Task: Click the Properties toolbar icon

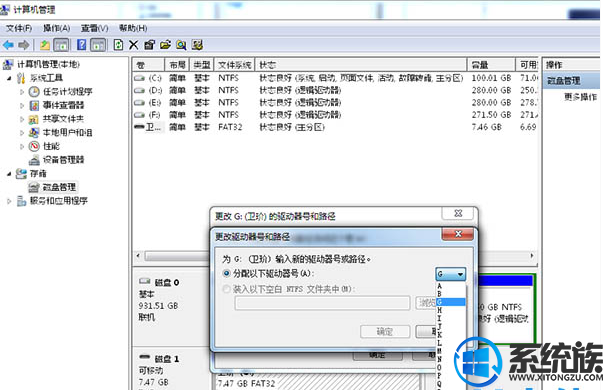Action: [x=149, y=45]
